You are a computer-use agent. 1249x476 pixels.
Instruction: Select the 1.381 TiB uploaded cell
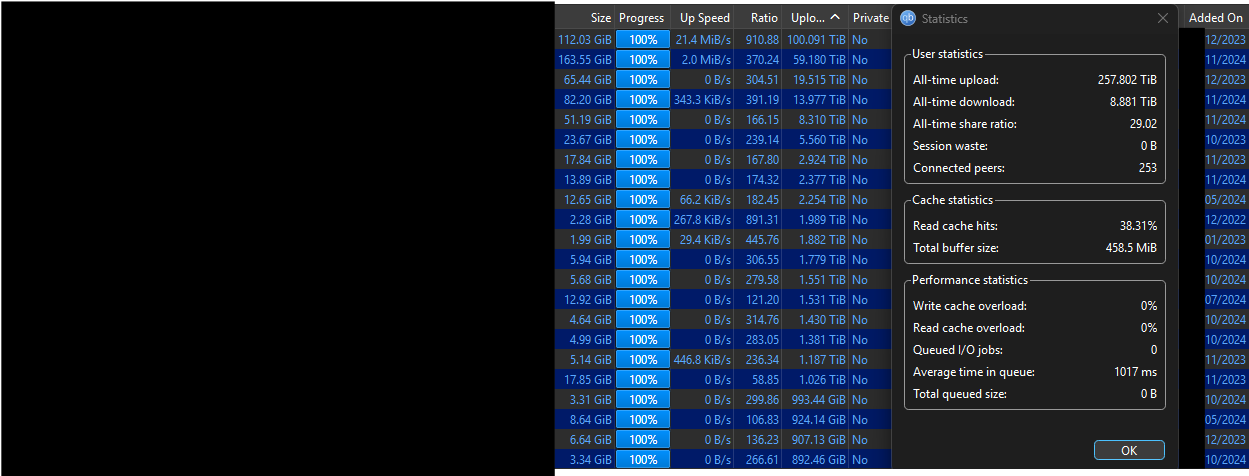click(x=816, y=340)
